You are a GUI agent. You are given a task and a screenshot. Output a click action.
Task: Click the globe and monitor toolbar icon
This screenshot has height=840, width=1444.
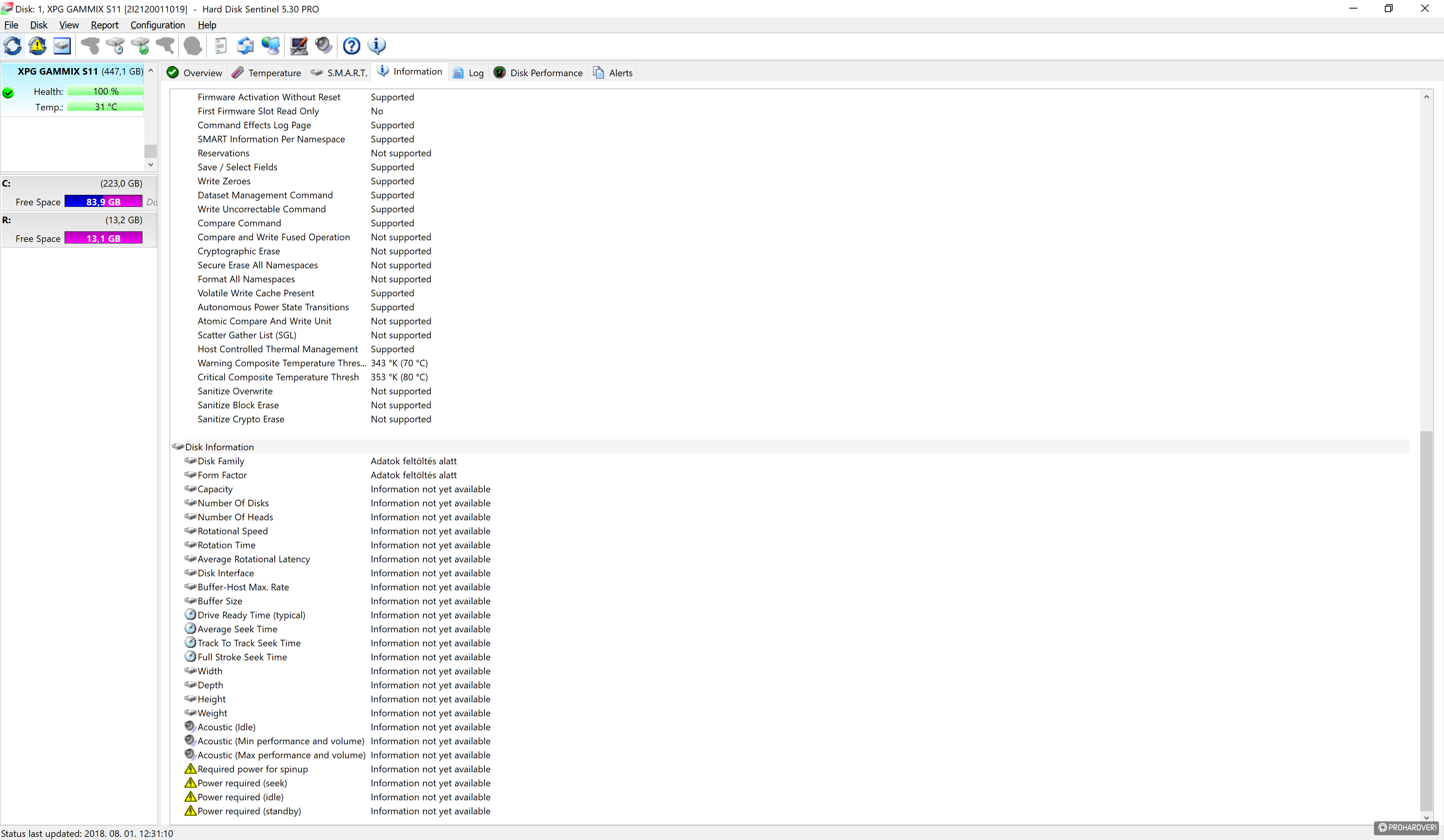pyautogui.click(x=271, y=46)
